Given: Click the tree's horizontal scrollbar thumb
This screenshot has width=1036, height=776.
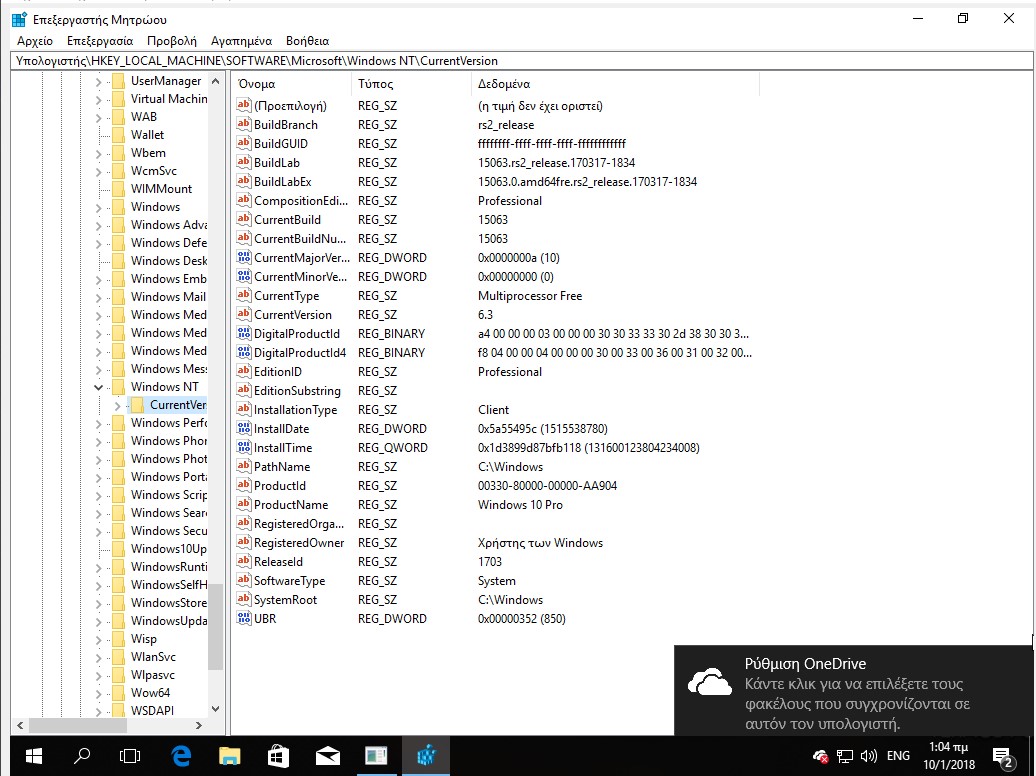Looking at the screenshot, I should pyautogui.click(x=77, y=725).
